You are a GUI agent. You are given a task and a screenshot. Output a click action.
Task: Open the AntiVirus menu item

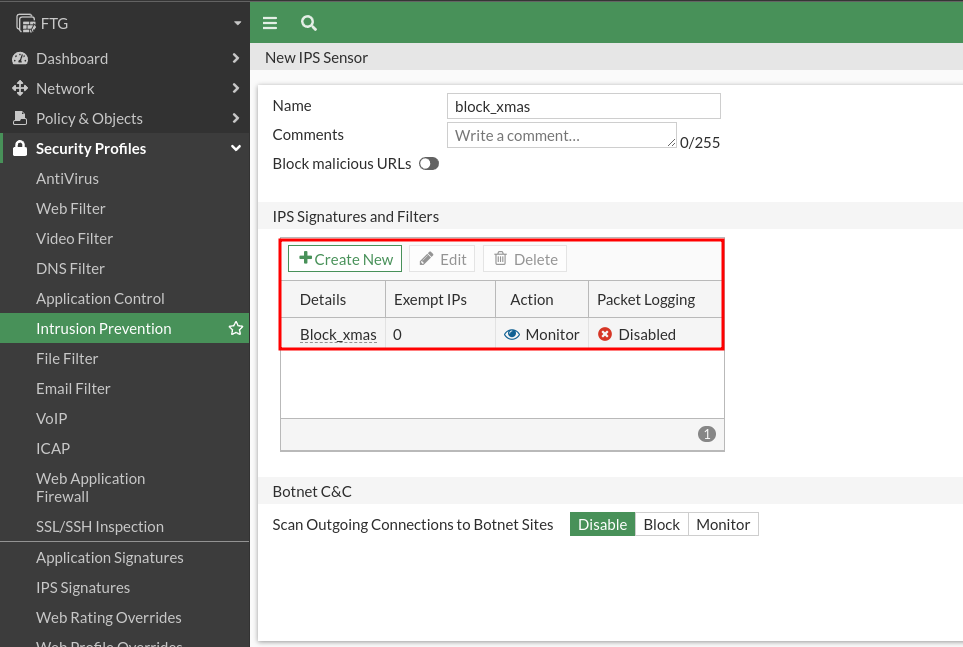pos(67,179)
